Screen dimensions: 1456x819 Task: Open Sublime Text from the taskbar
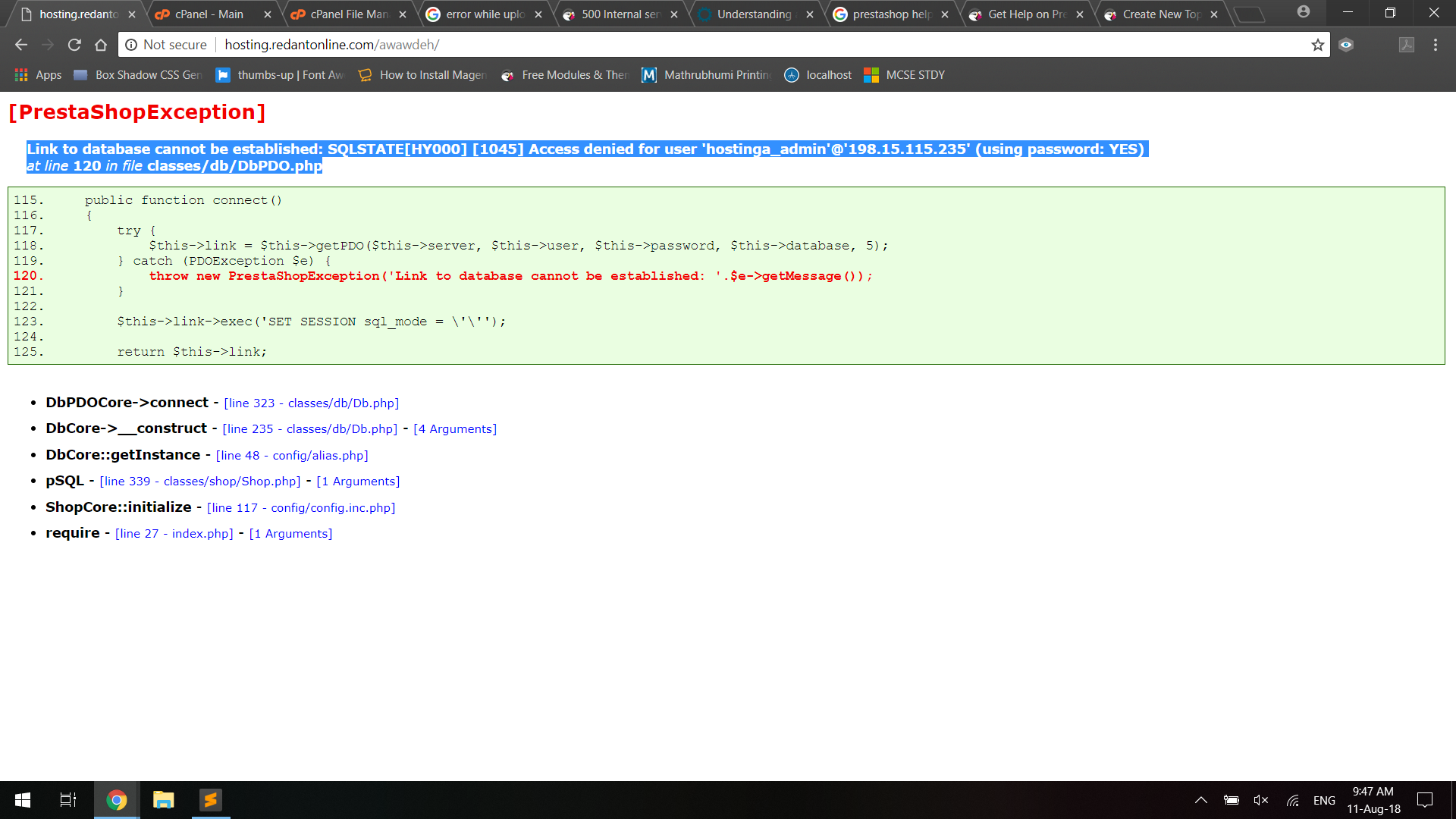(210, 800)
